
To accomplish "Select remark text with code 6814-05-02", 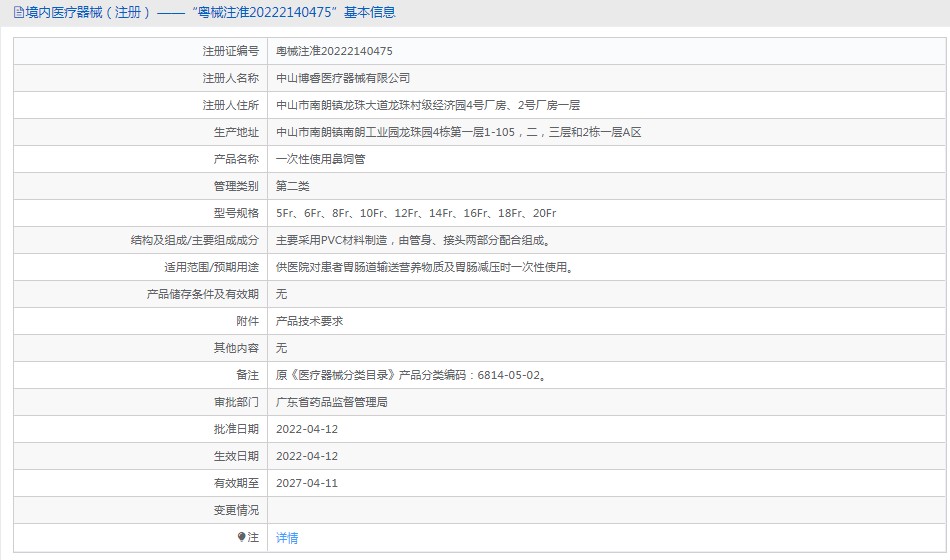I will click(x=412, y=375).
